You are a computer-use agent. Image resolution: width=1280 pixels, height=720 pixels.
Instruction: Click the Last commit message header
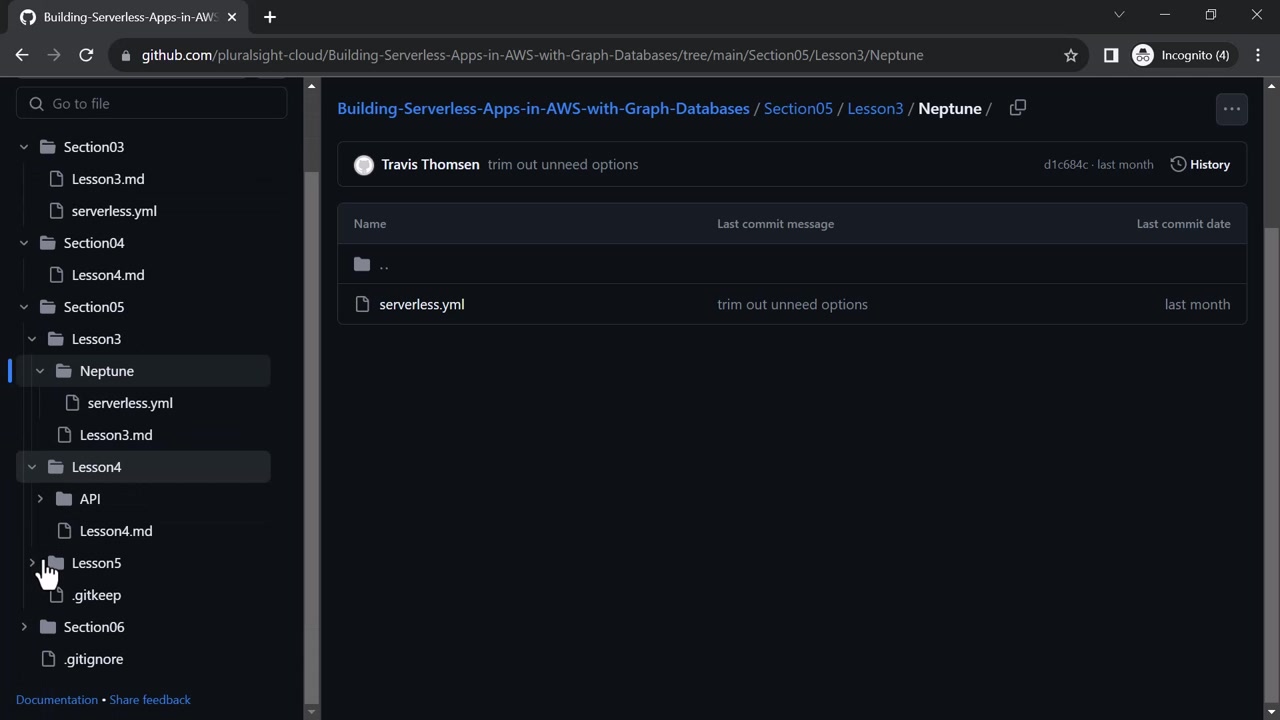click(775, 224)
